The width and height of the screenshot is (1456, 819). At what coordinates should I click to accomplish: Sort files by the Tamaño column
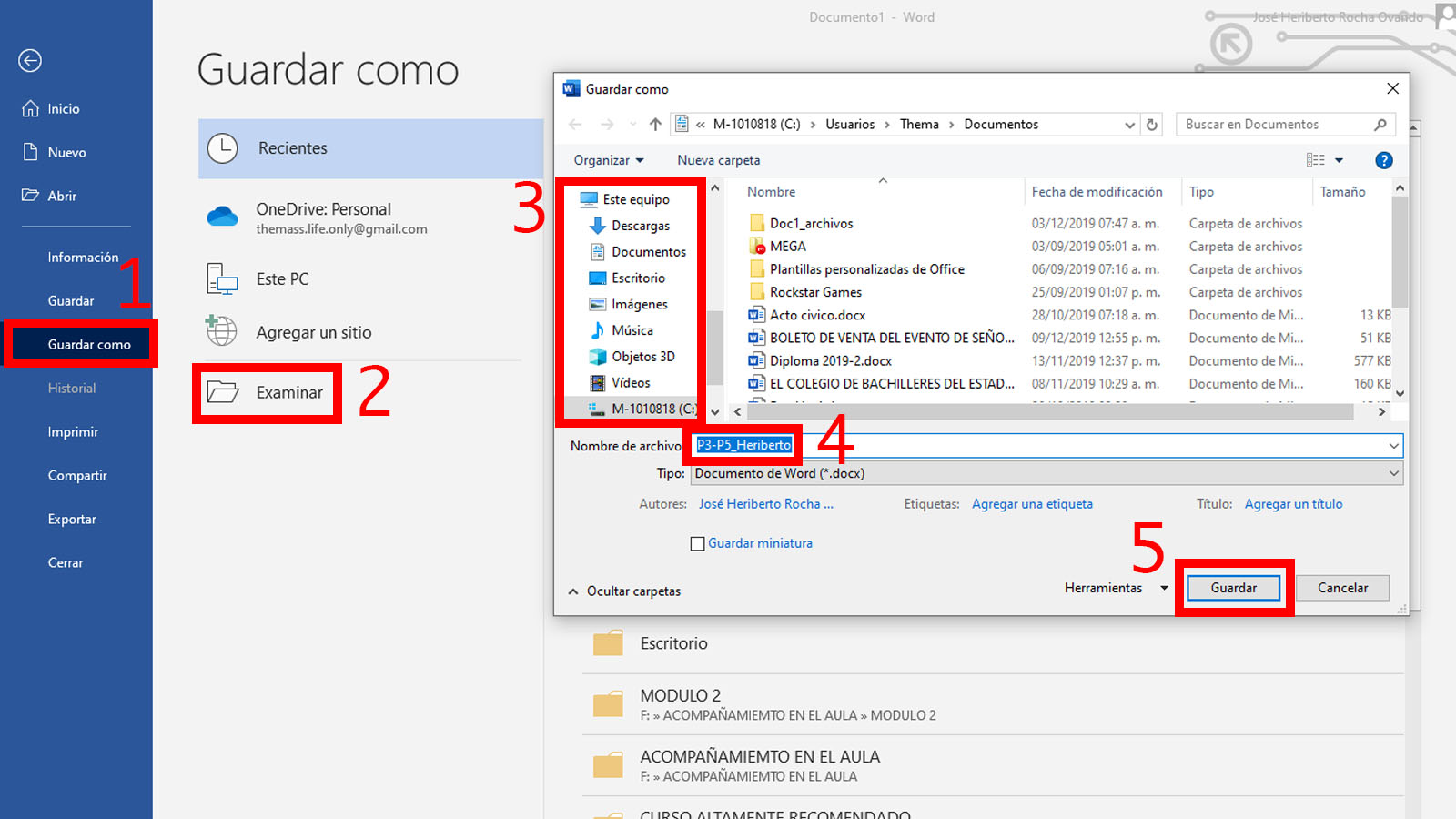[x=1343, y=192]
